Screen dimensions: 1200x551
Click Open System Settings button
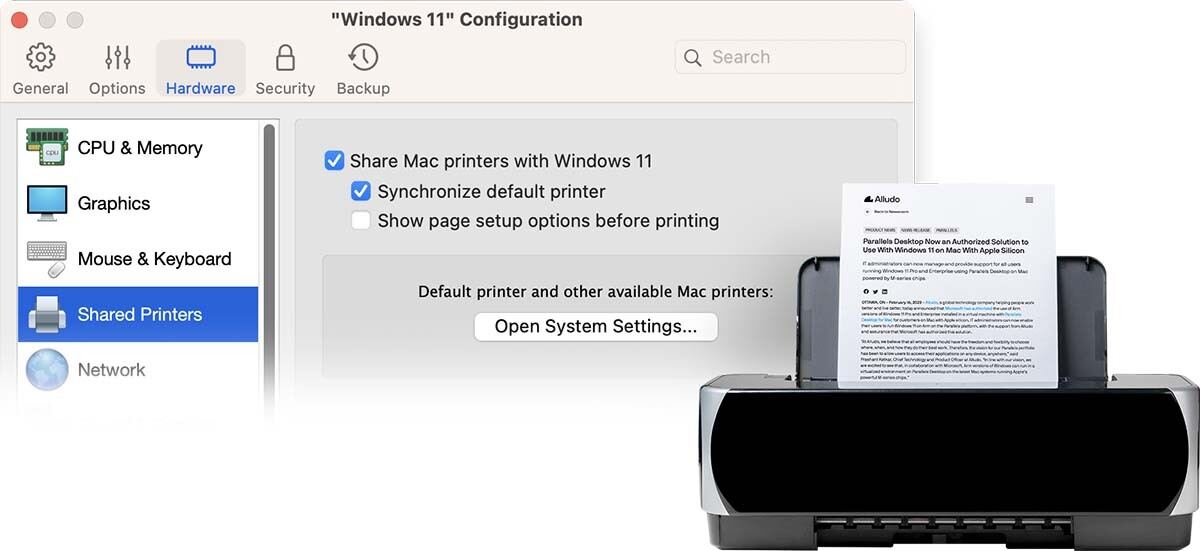(596, 326)
